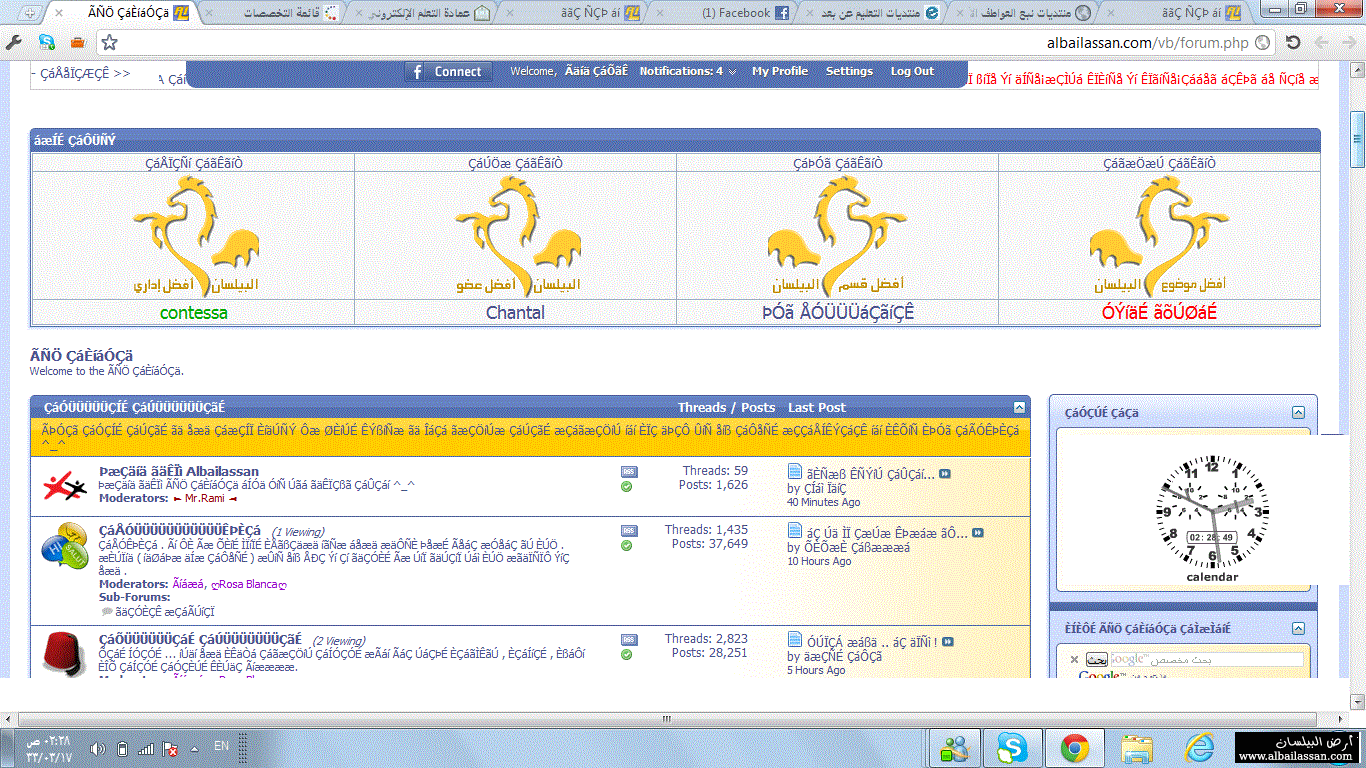Switch to the (1) Facebook tab

coord(723,13)
